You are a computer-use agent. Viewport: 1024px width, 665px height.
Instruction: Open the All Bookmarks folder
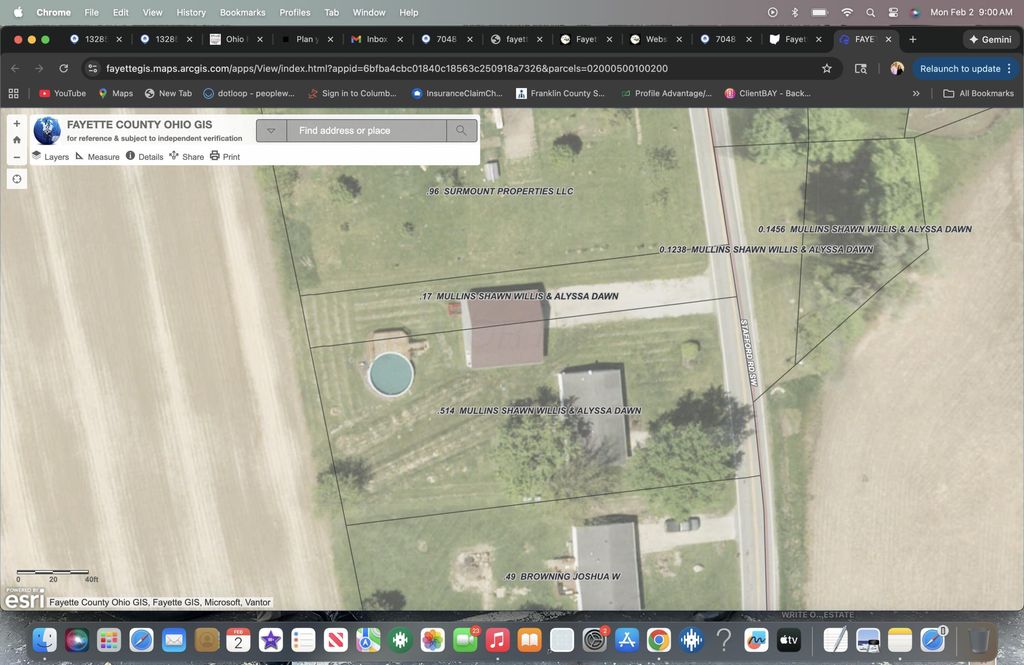978,93
